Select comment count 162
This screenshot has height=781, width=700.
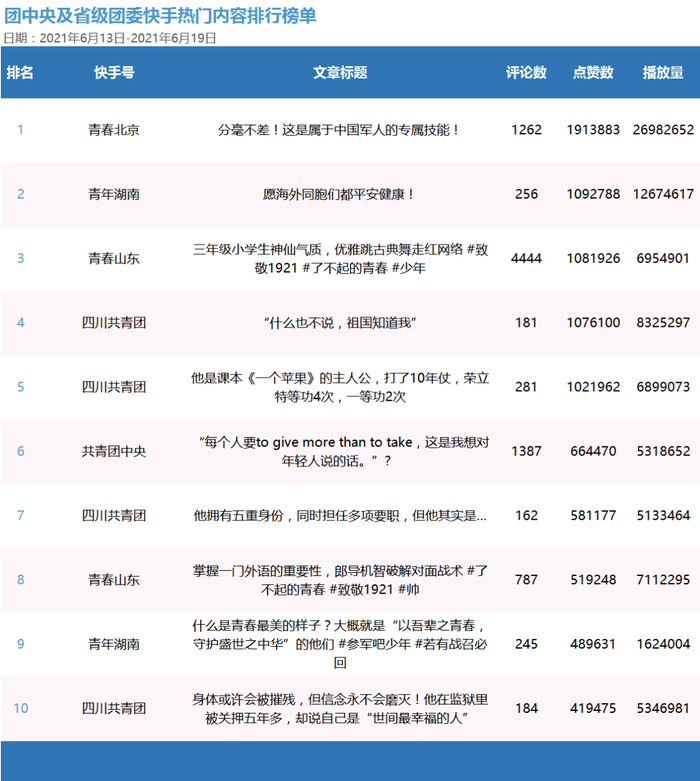tap(526, 516)
